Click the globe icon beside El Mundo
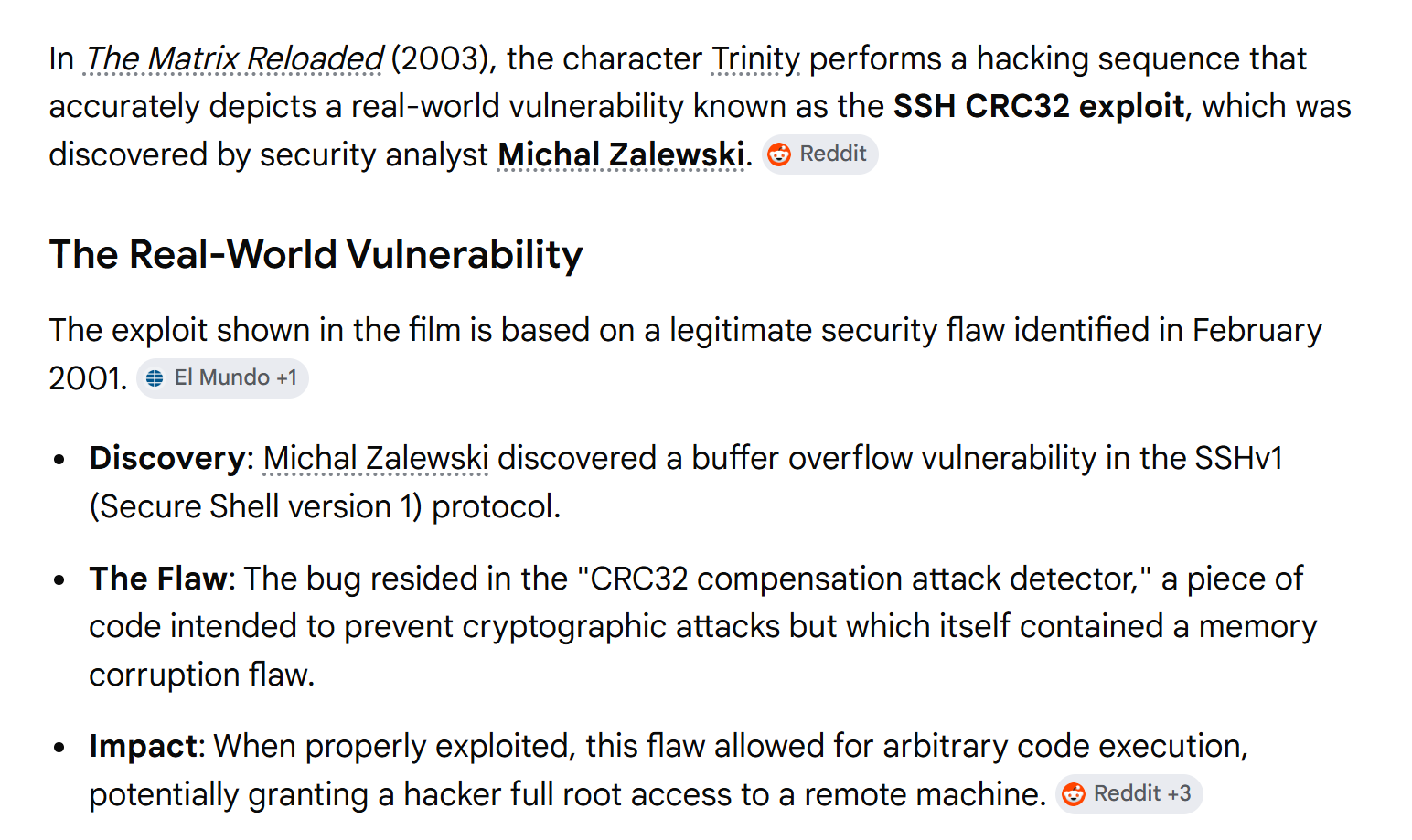1412x840 pixels. pyautogui.click(x=155, y=378)
